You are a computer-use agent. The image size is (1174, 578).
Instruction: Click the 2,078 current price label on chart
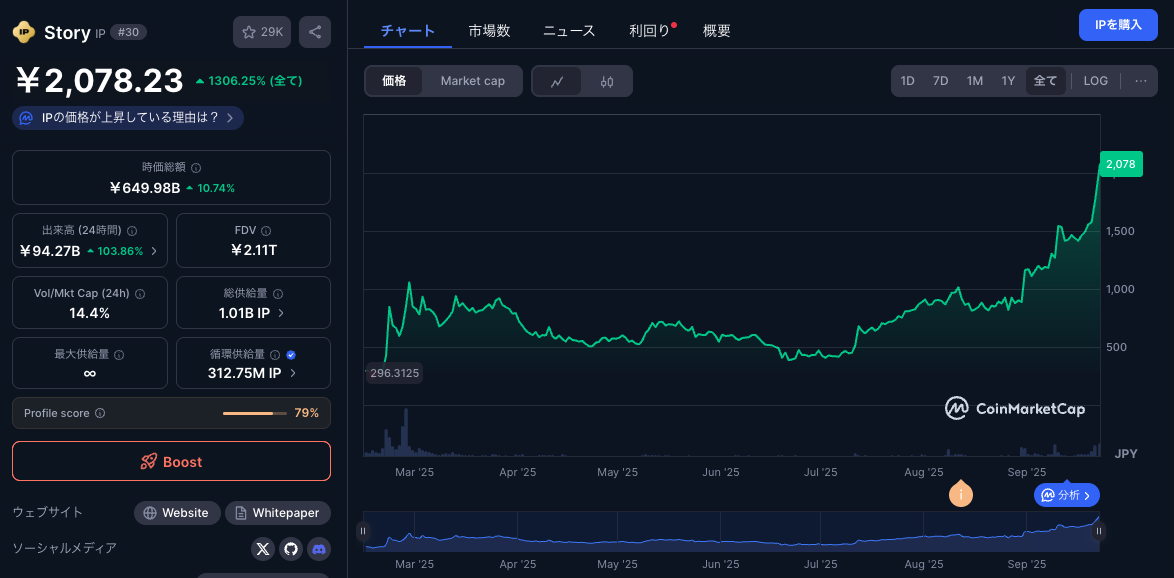(x=1121, y=164)
